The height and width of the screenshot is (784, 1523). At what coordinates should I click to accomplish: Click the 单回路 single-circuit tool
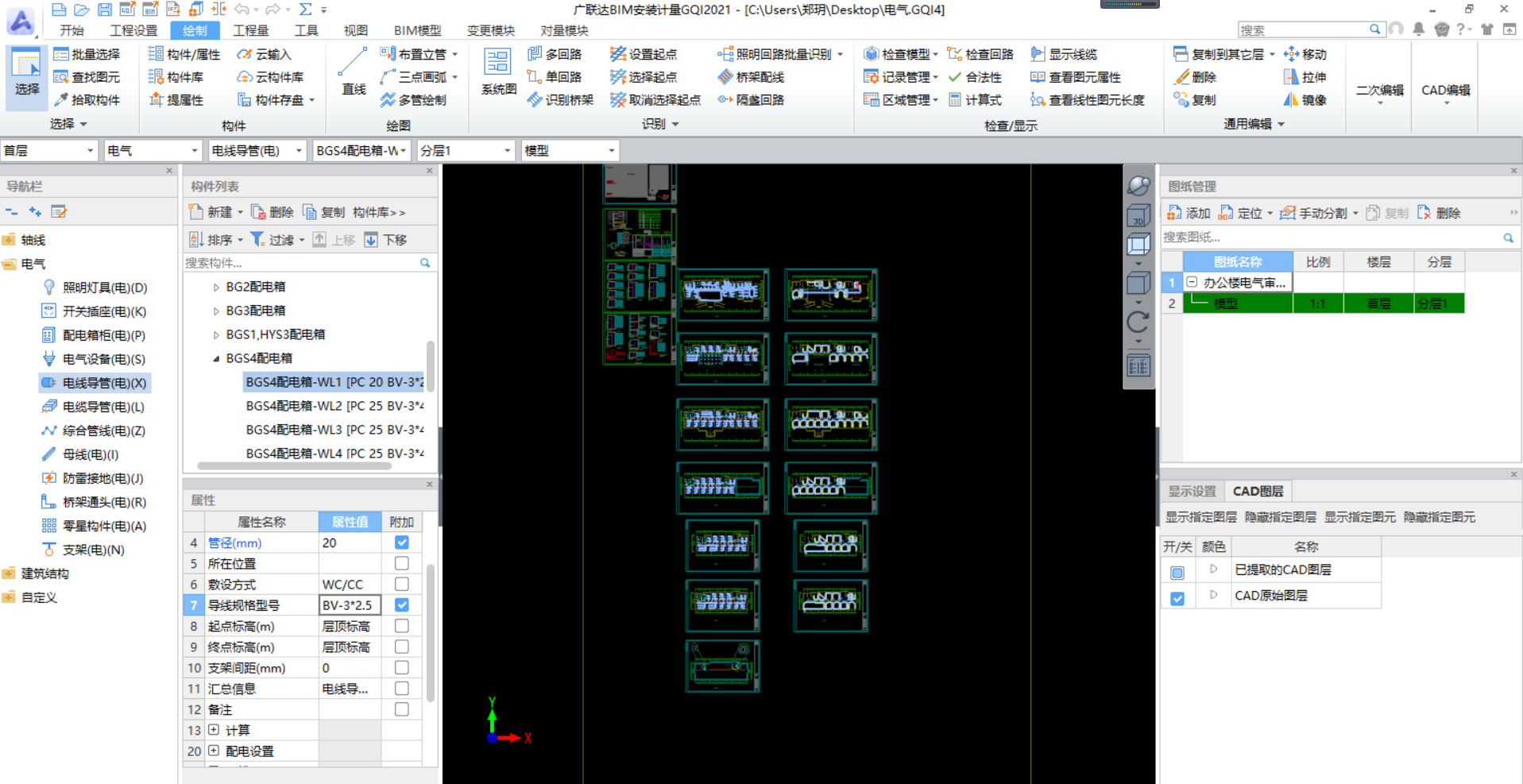coord(555,77)
